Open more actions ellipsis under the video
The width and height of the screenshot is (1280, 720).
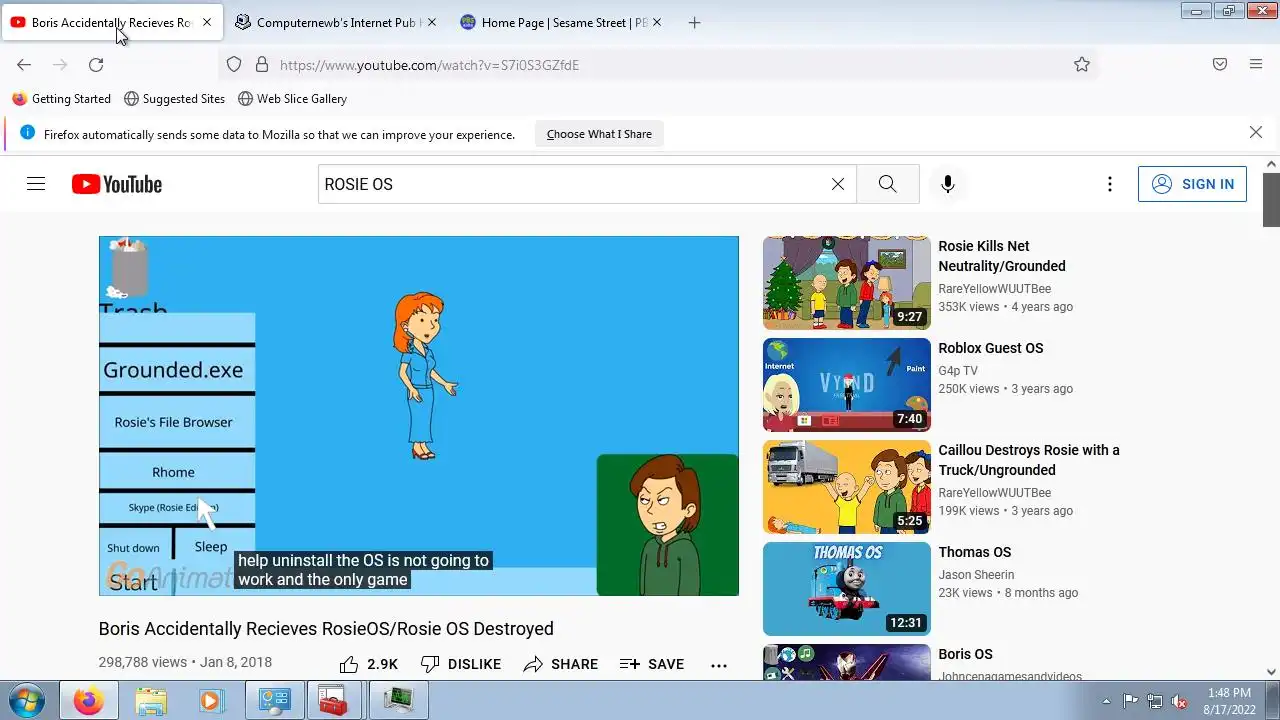(x=719, y=664)
